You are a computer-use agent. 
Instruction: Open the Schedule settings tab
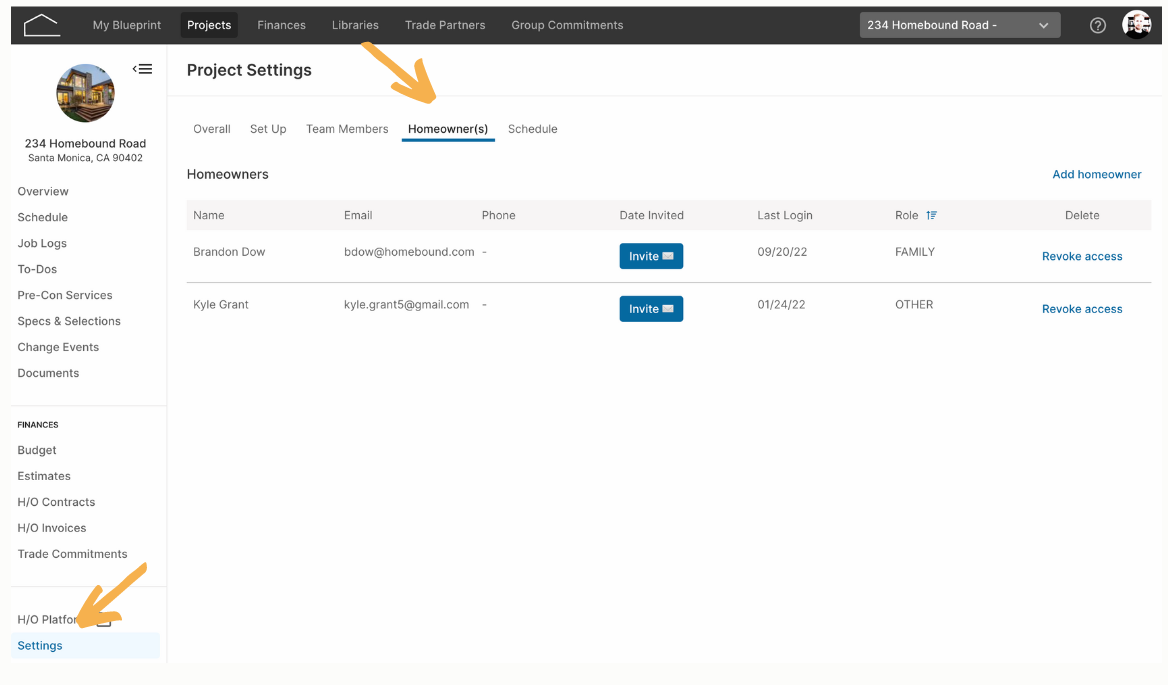533,129
